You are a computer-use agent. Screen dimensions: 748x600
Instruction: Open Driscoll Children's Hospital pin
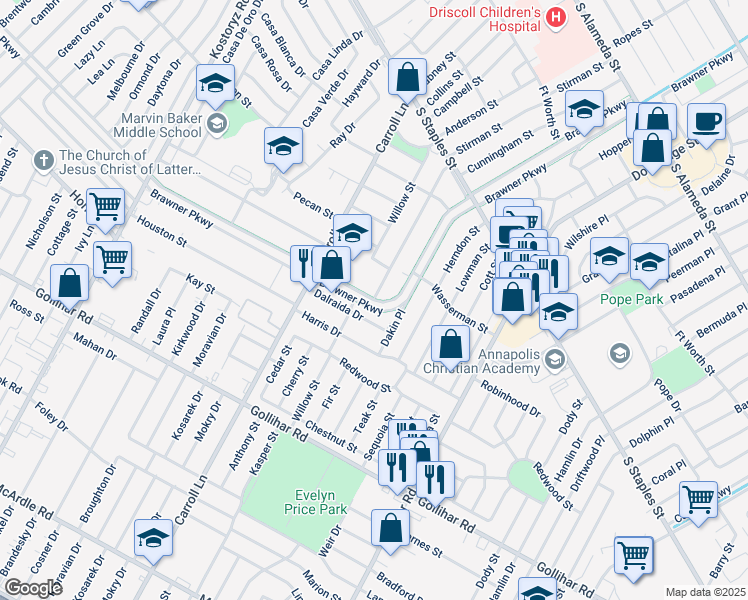pyautogui.click(x=556, y=19)
